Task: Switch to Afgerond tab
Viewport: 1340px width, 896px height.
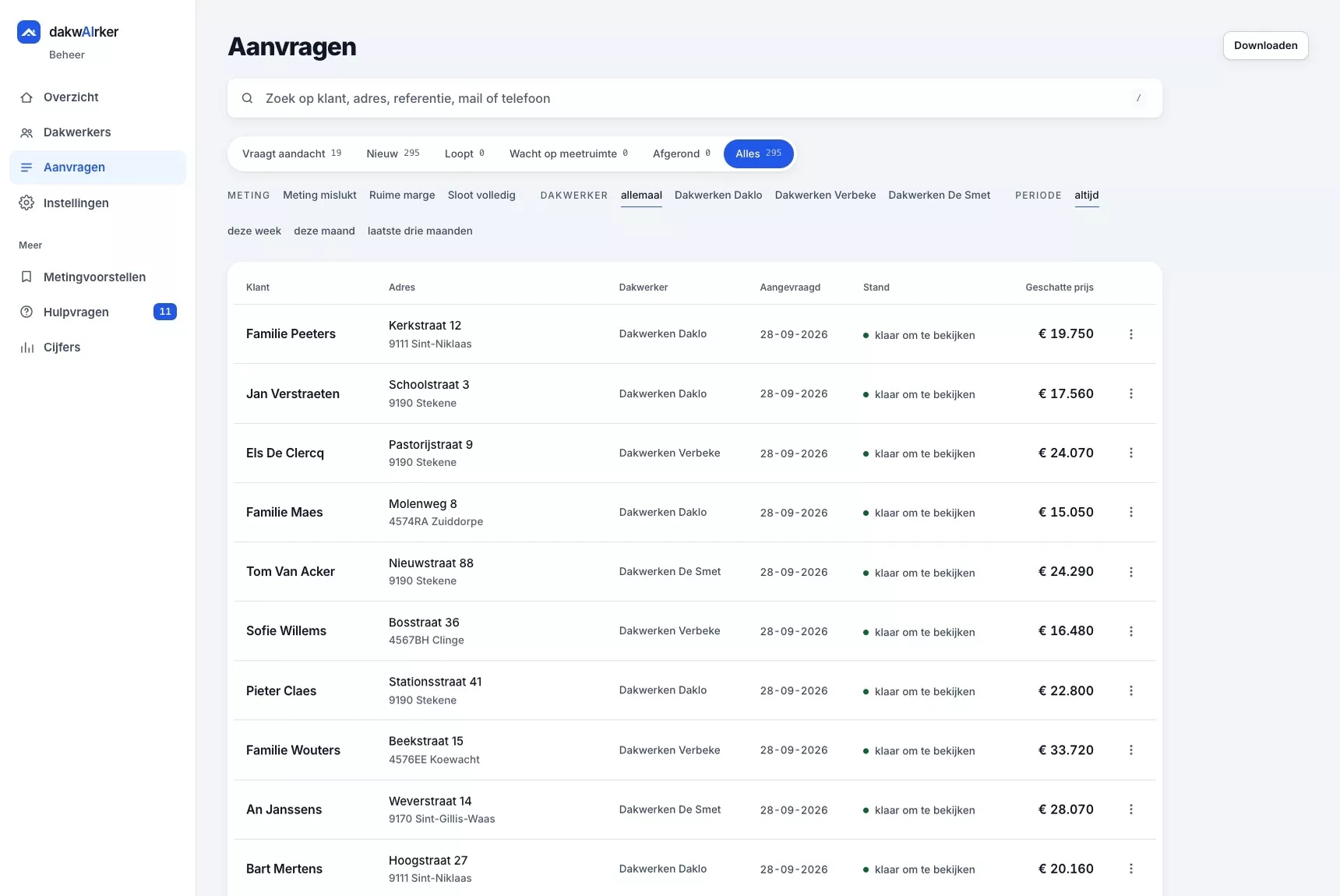Action: [x=682, y=153]
